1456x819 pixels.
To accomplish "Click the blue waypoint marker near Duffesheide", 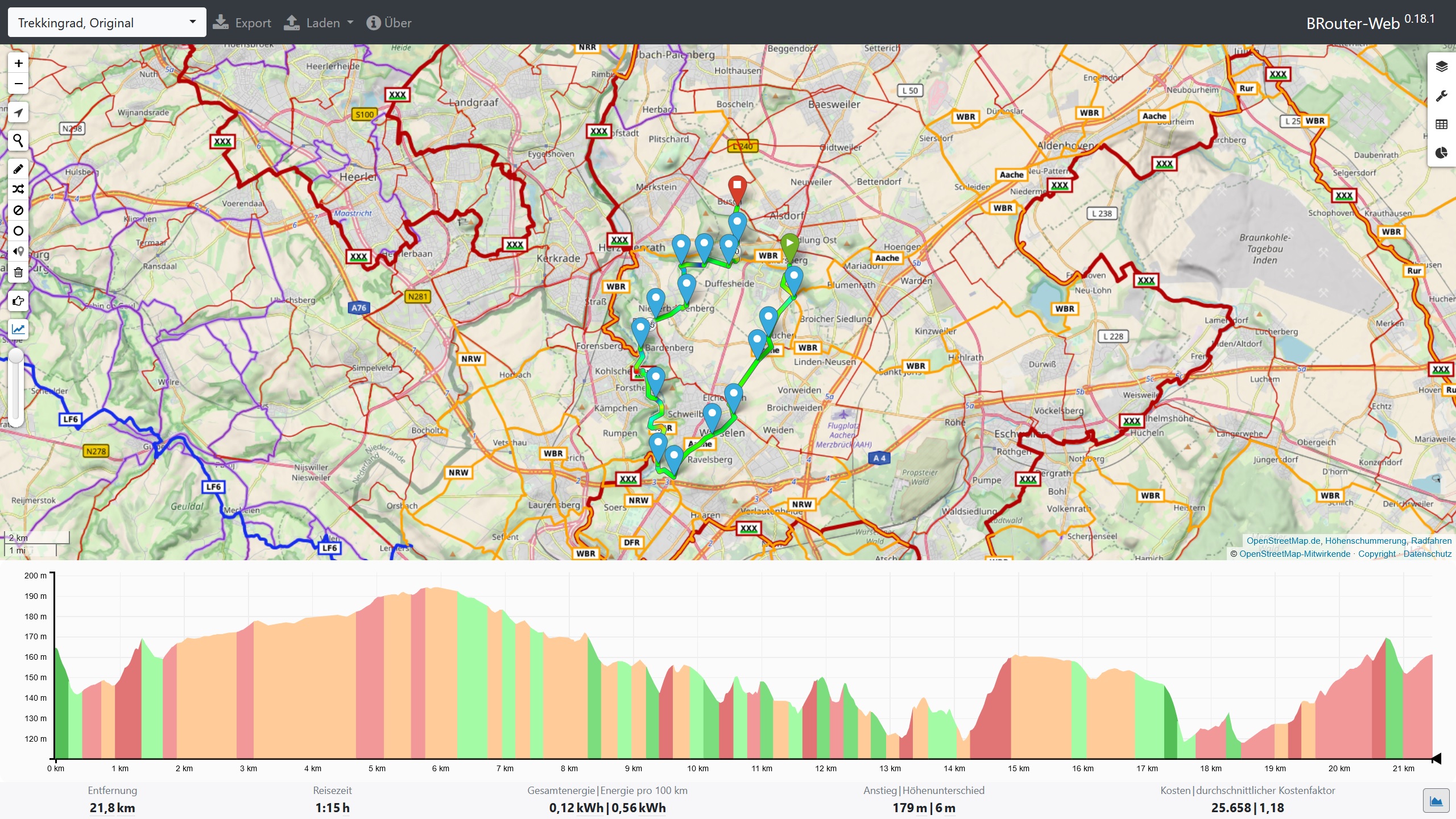I will coord(686,288).
